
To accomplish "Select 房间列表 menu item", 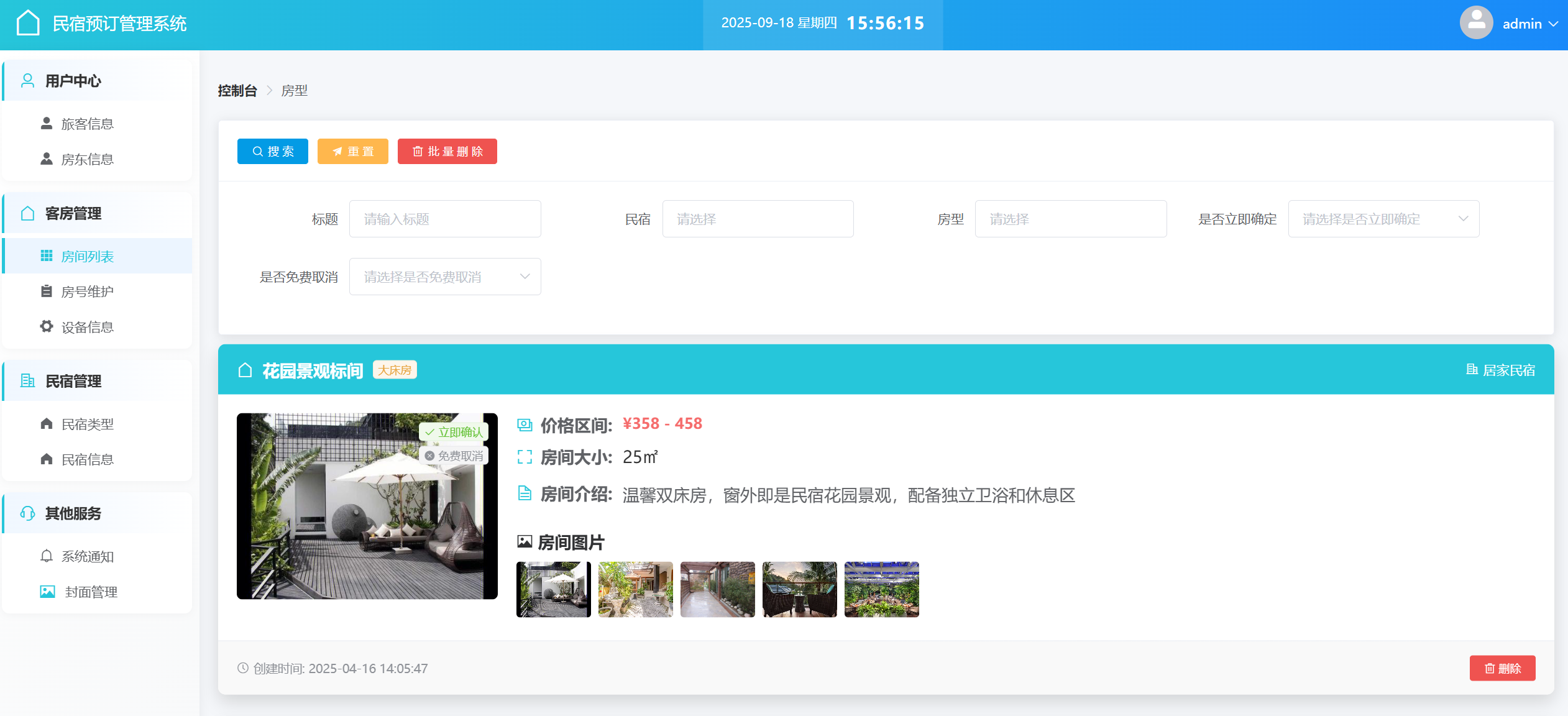I will coord(98,256).
